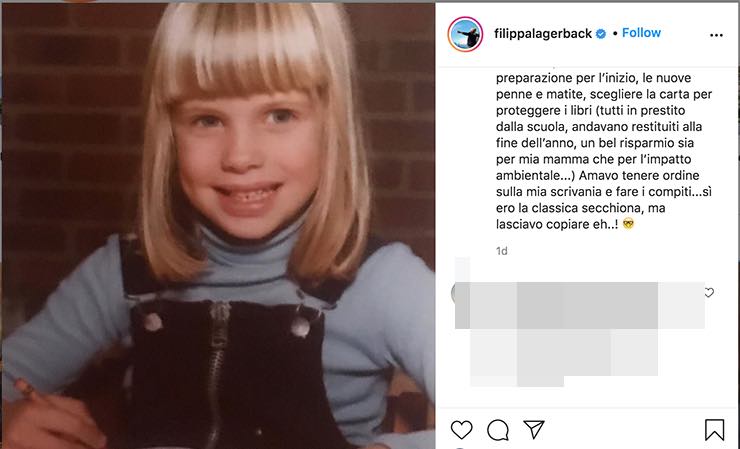Click the caption phrase 'lasciavo copiare eh..!'
The height and width of the screenshot is (449, 740).
click(557, 224)
